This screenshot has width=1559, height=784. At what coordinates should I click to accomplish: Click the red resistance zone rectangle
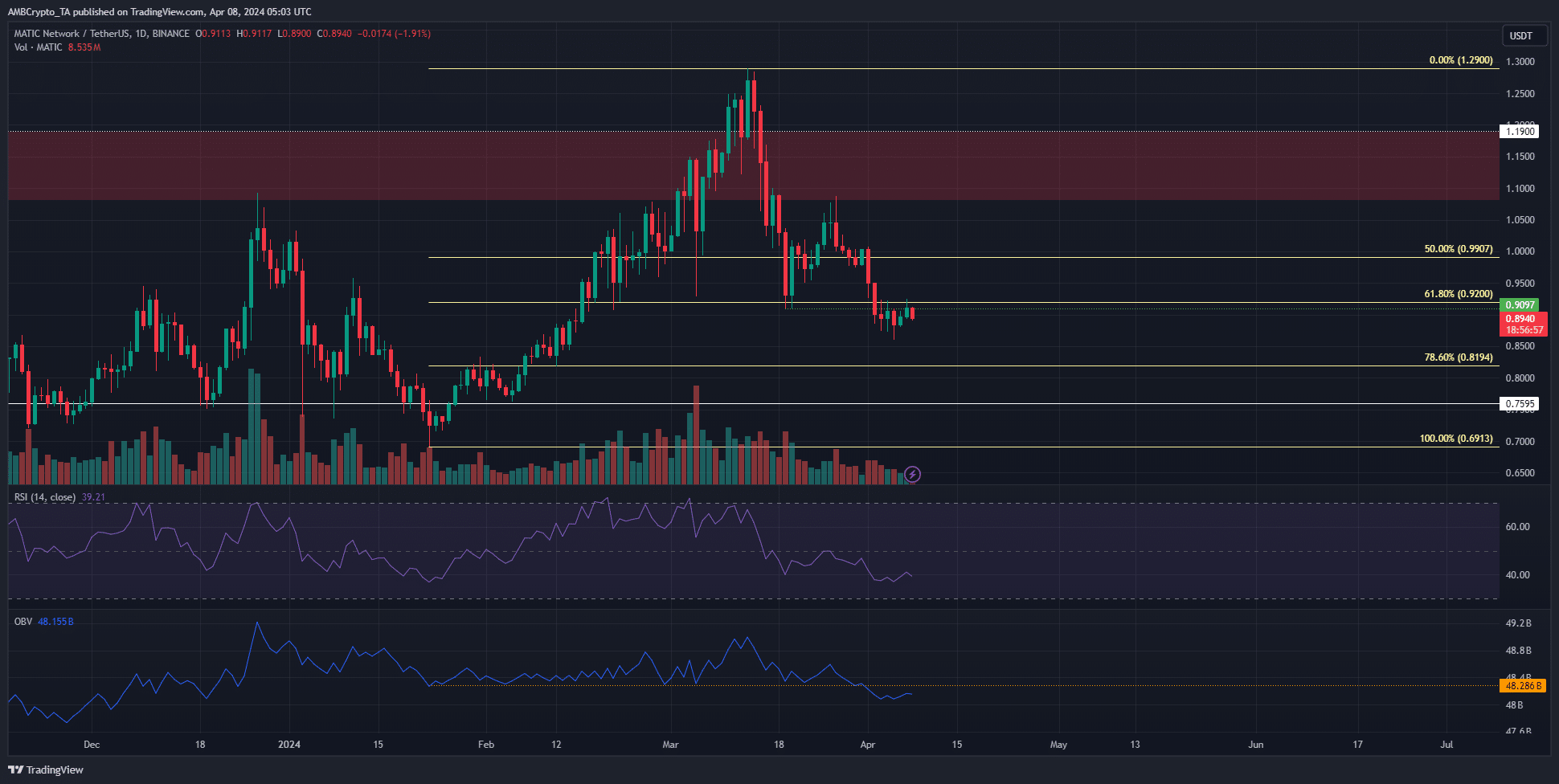click(753, 165)
